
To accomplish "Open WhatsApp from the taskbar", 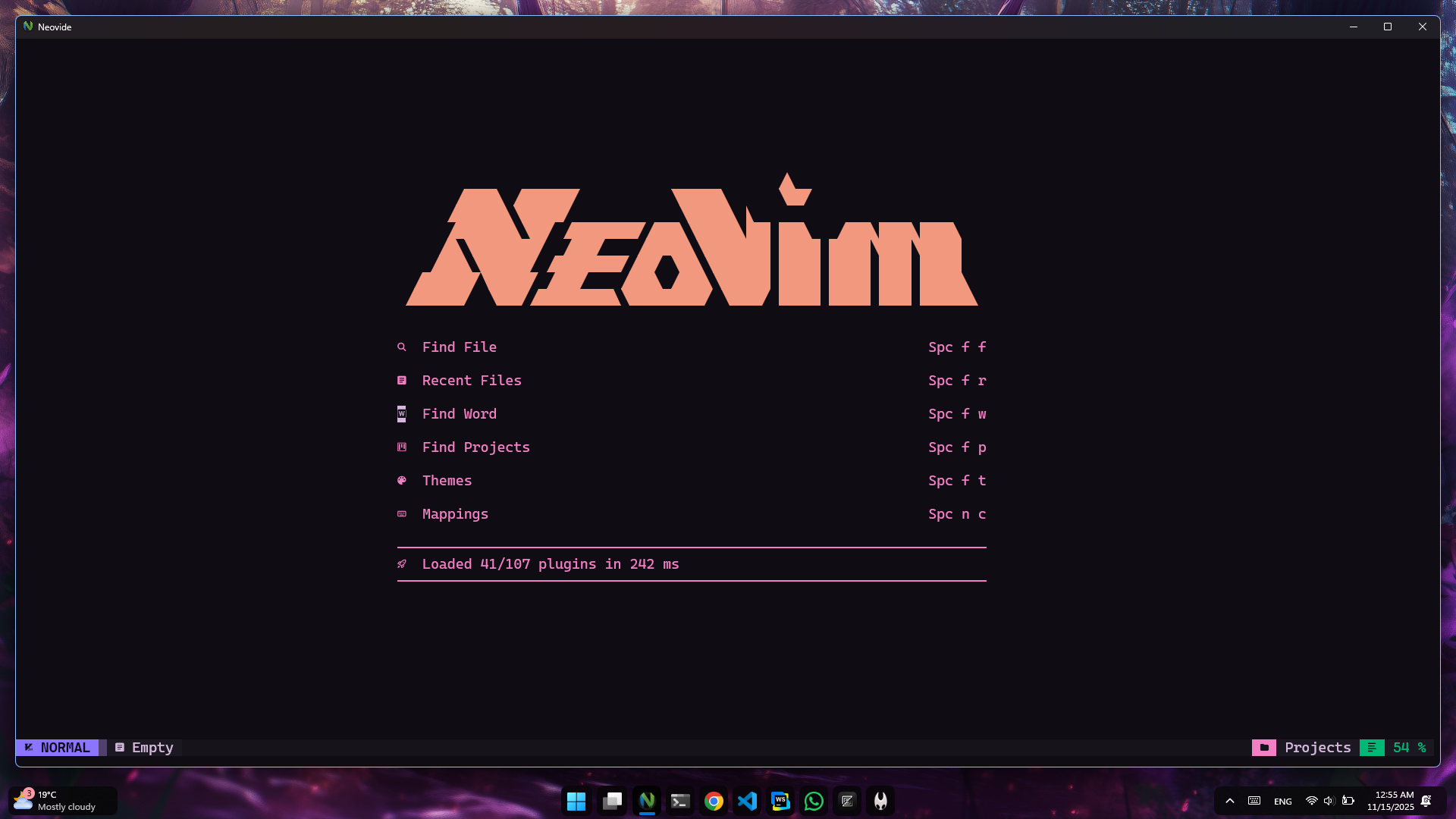I will [813, 801].
